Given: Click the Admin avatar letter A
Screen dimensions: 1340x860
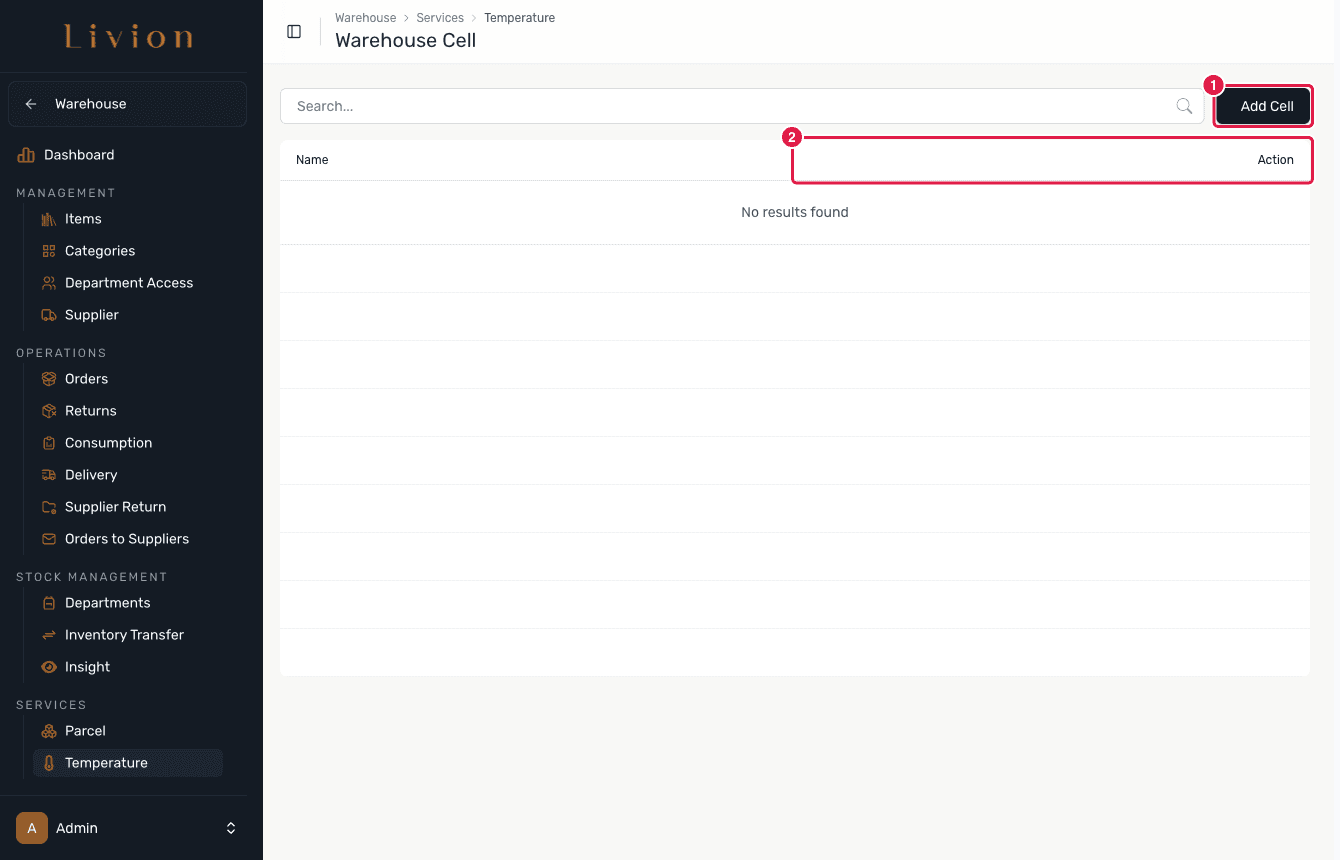Looking at the screenshot, I should click(32, 828).
